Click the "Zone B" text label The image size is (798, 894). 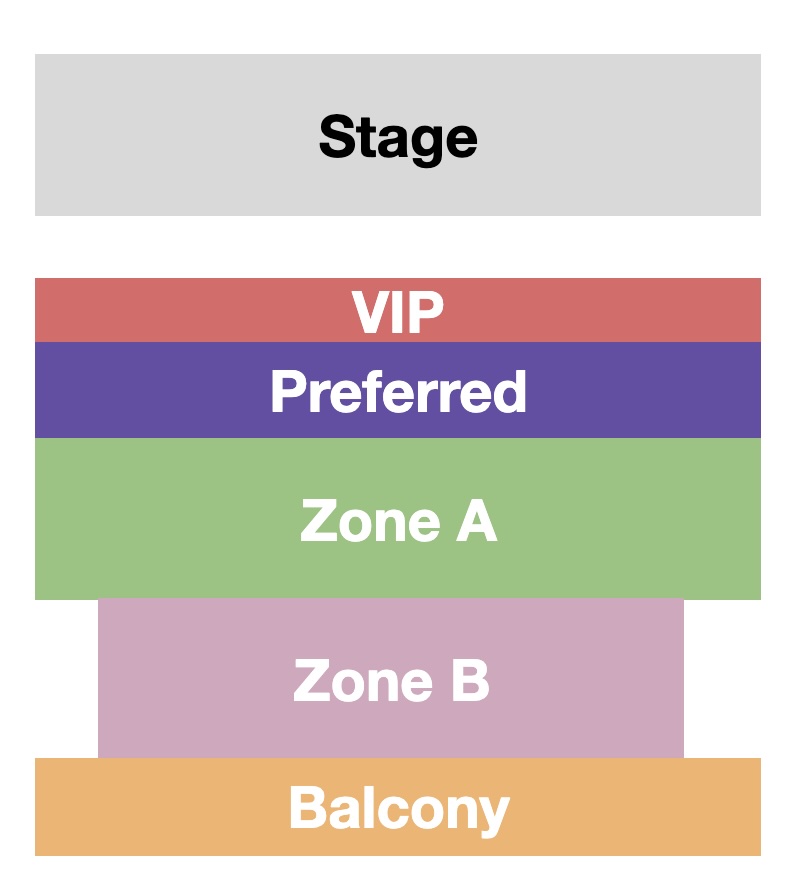[391, 681]
